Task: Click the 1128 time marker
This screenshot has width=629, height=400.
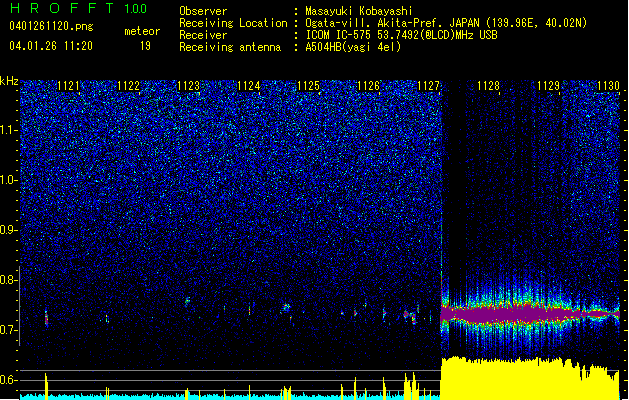Action: 488,86
